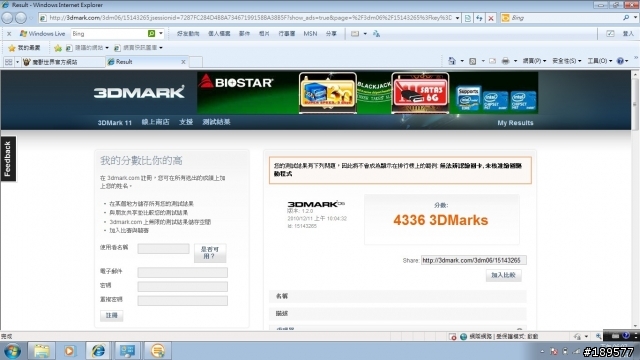This screenshot has height=360, width=640.
Task: Open the Home button dropdown arrow
Action: click(x=462, y=61)
